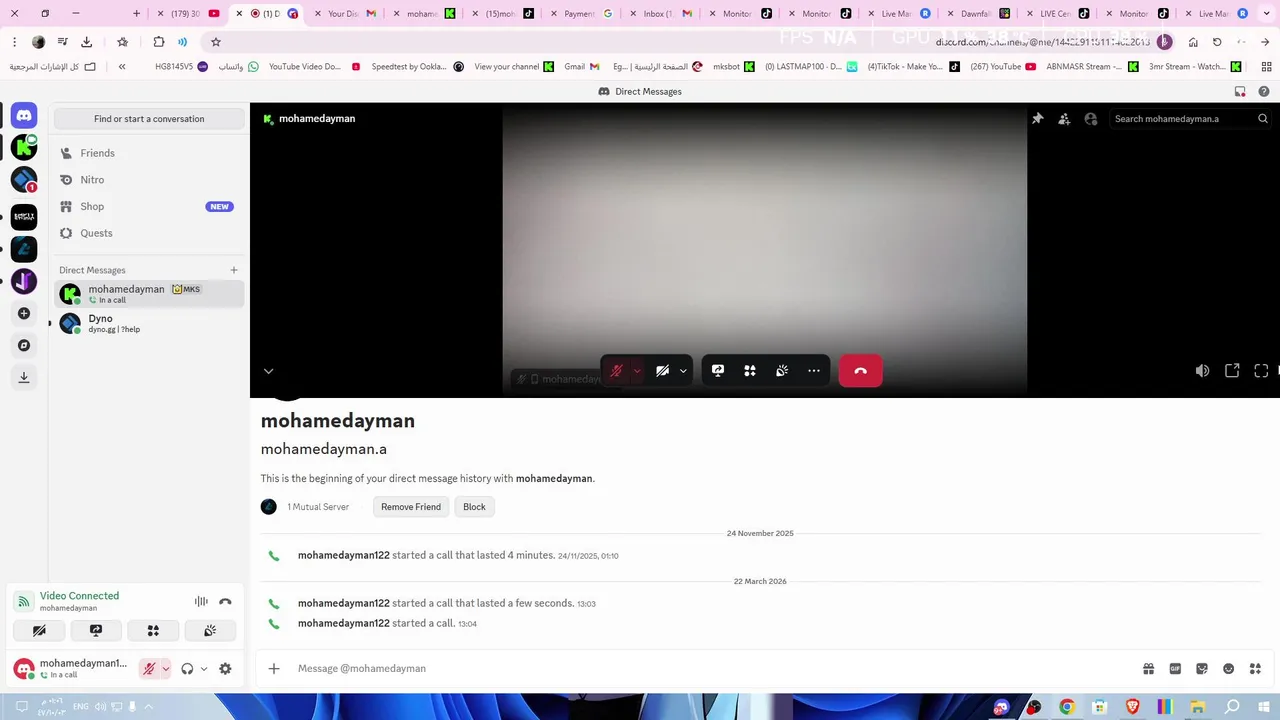Click Block button
Screen dimensions: 1280x720
[474, 507]
